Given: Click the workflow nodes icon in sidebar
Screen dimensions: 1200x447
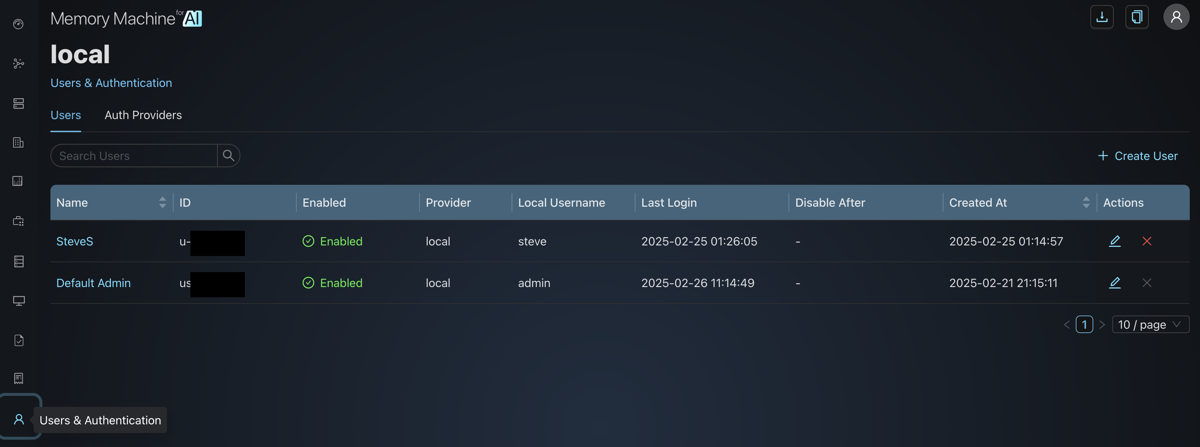Looking at the screenshot, I should (x=18, y=64).
